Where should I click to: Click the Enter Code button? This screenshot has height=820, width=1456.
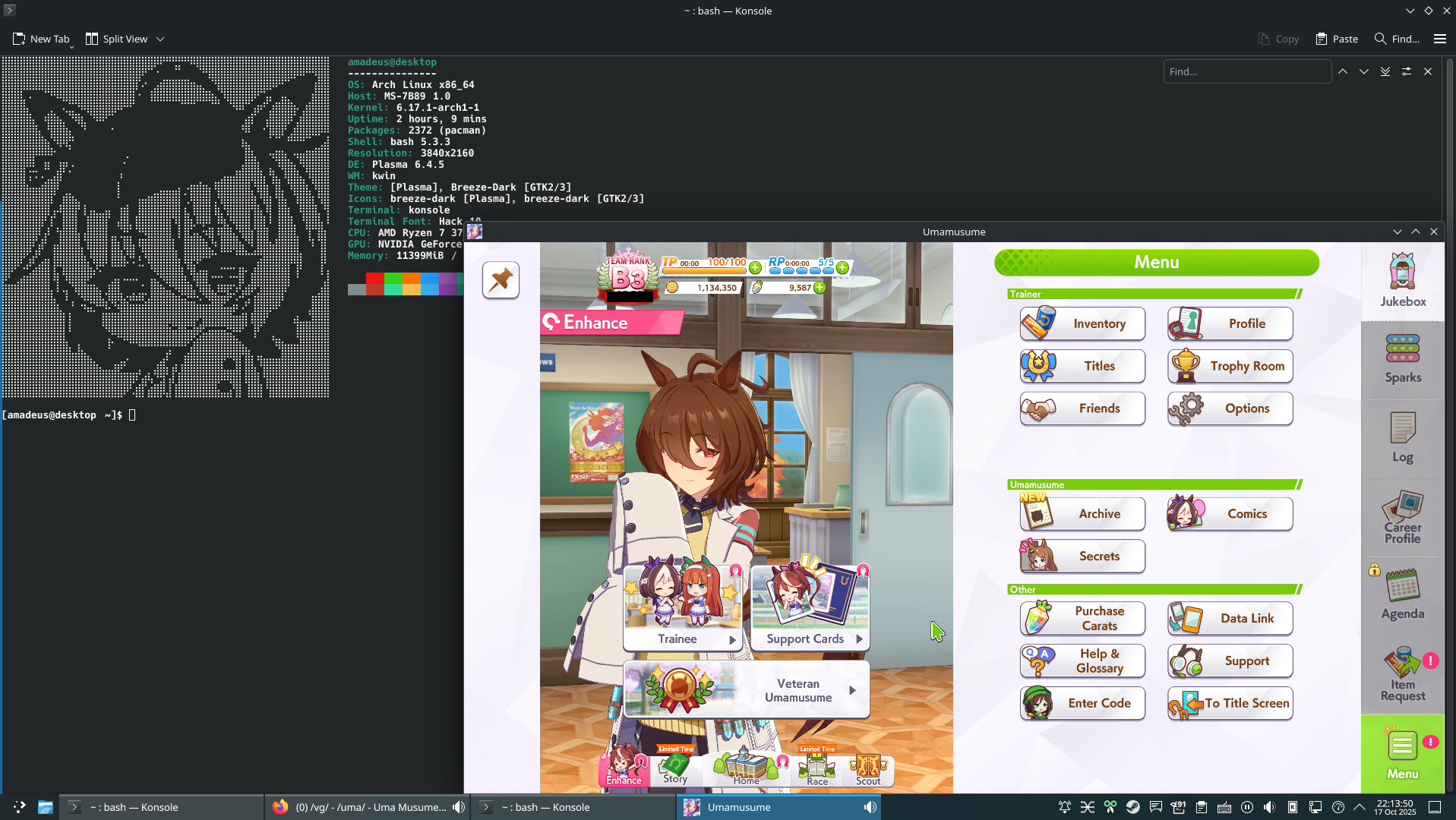1082,703
